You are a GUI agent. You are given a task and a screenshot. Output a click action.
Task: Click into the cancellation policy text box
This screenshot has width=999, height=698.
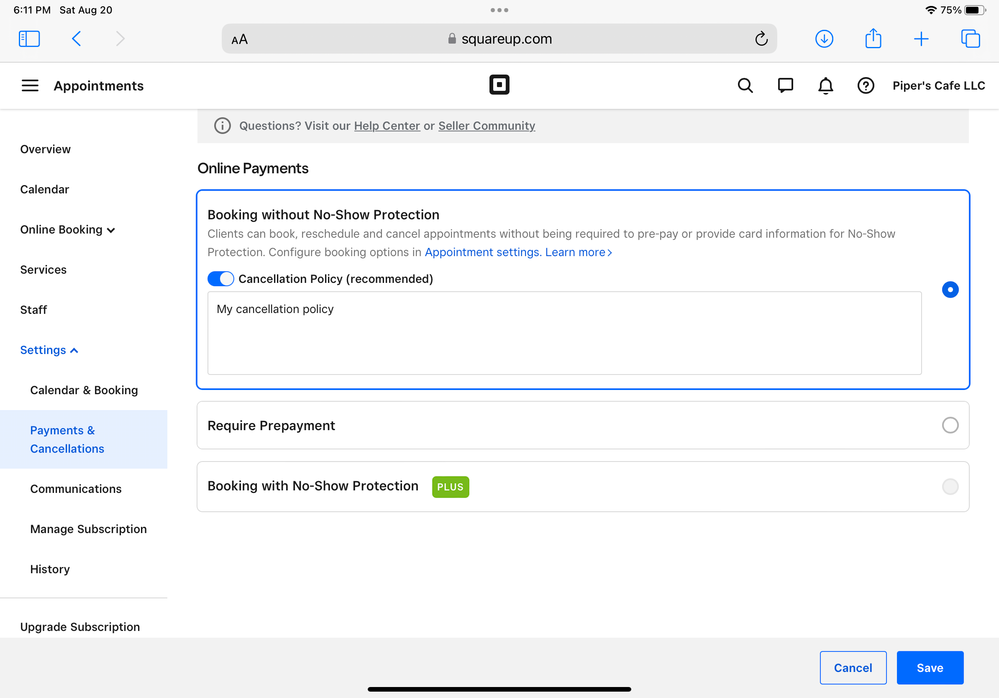[x=564, y=333]
